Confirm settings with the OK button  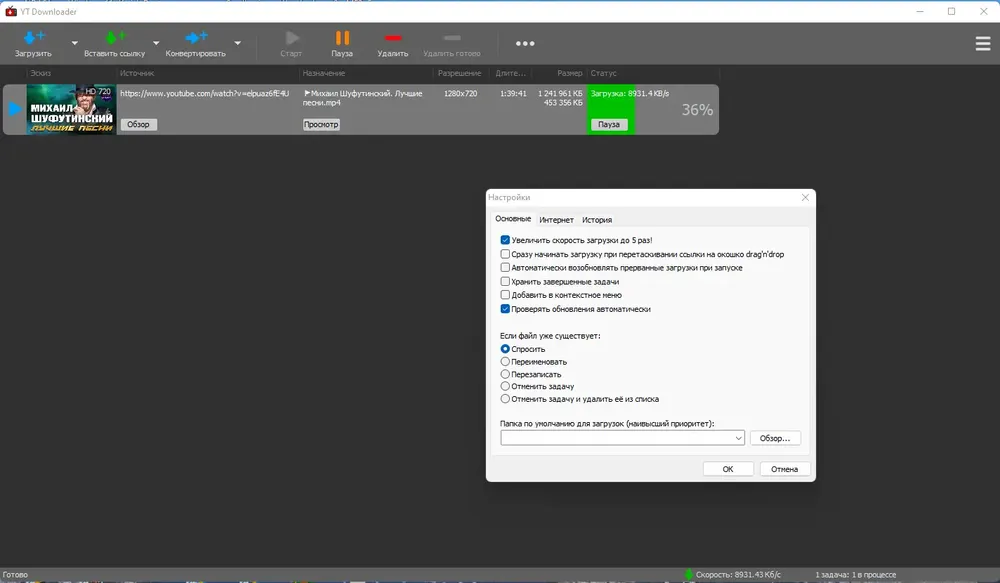coord(728,469)
